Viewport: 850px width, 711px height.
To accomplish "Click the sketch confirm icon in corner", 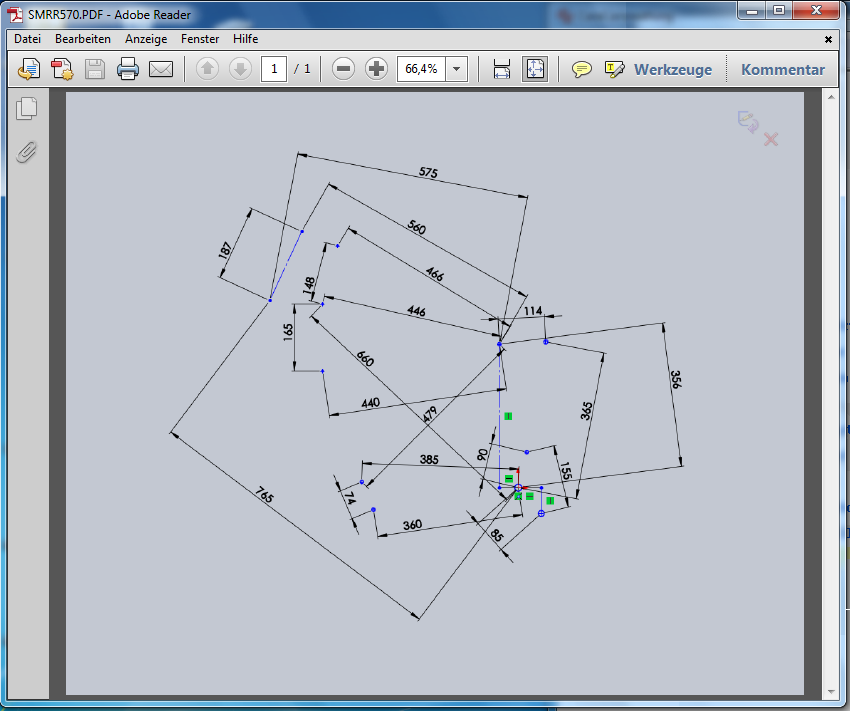I will pos(748,121).
